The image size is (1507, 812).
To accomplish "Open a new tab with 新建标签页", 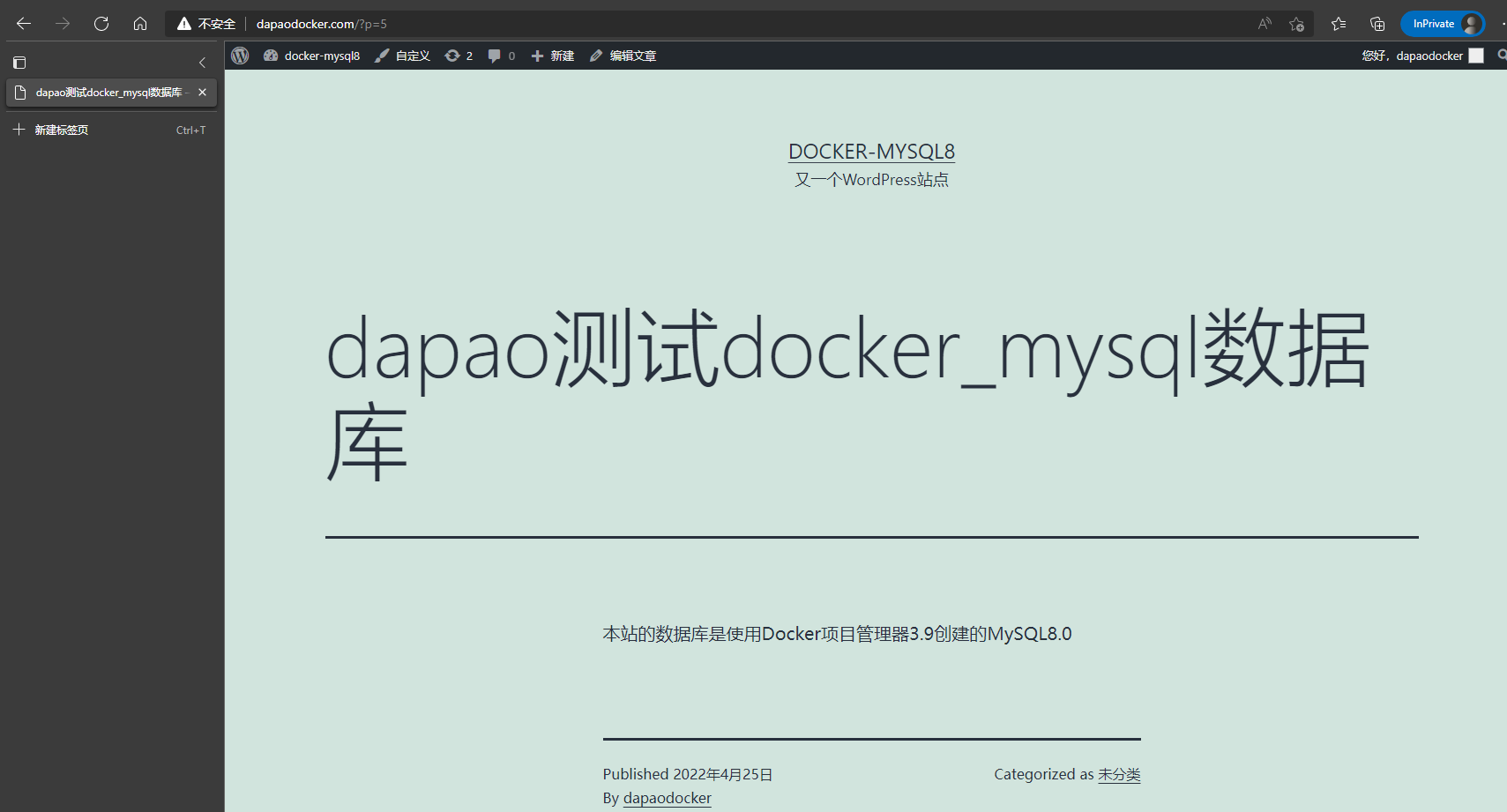I will click(x=111, y=130).
